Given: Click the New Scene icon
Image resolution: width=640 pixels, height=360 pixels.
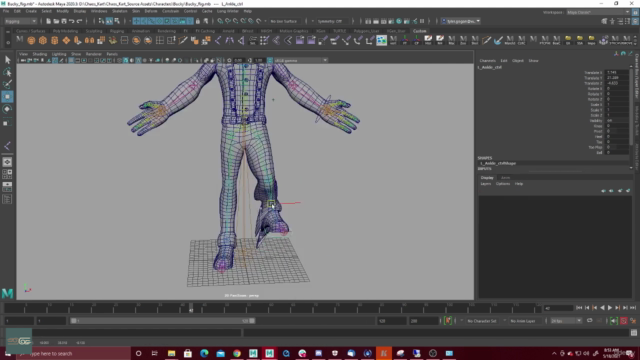Looking at the screenshot, I should click(48, 21).
